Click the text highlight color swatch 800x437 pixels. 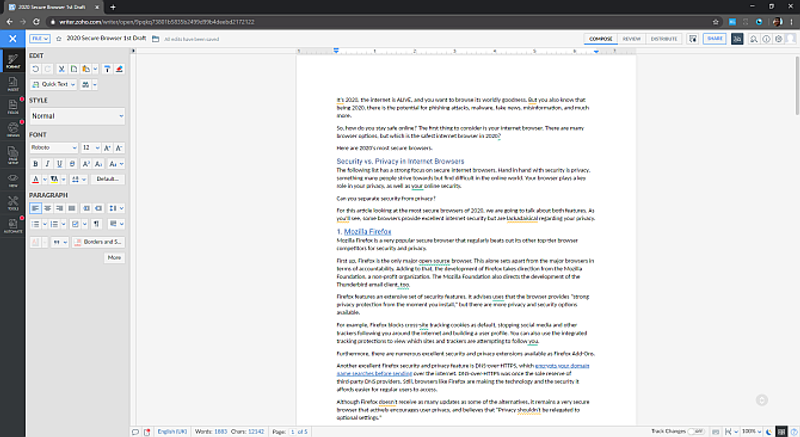[54, 179]
